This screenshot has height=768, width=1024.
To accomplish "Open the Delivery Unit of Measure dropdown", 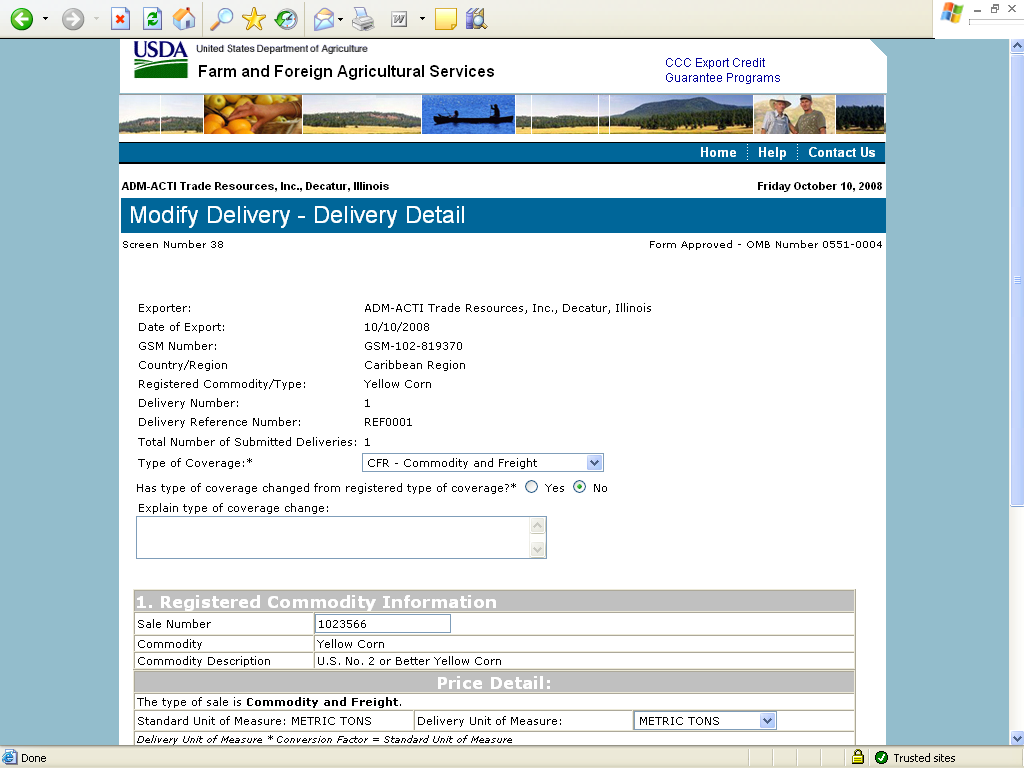I will (x=705, y=720).
